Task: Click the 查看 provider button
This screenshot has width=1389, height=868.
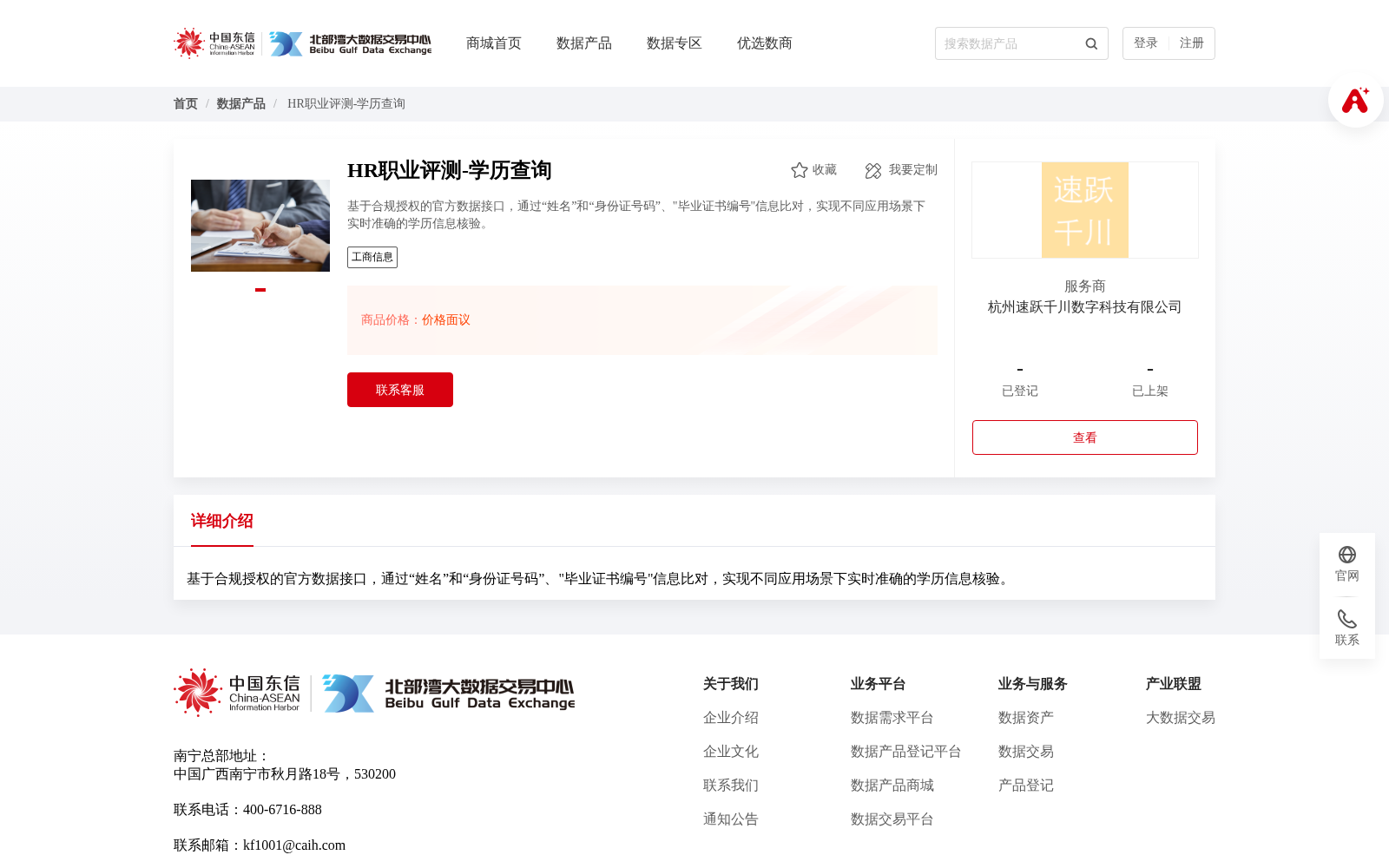Action: click(x=1085, y=437)
